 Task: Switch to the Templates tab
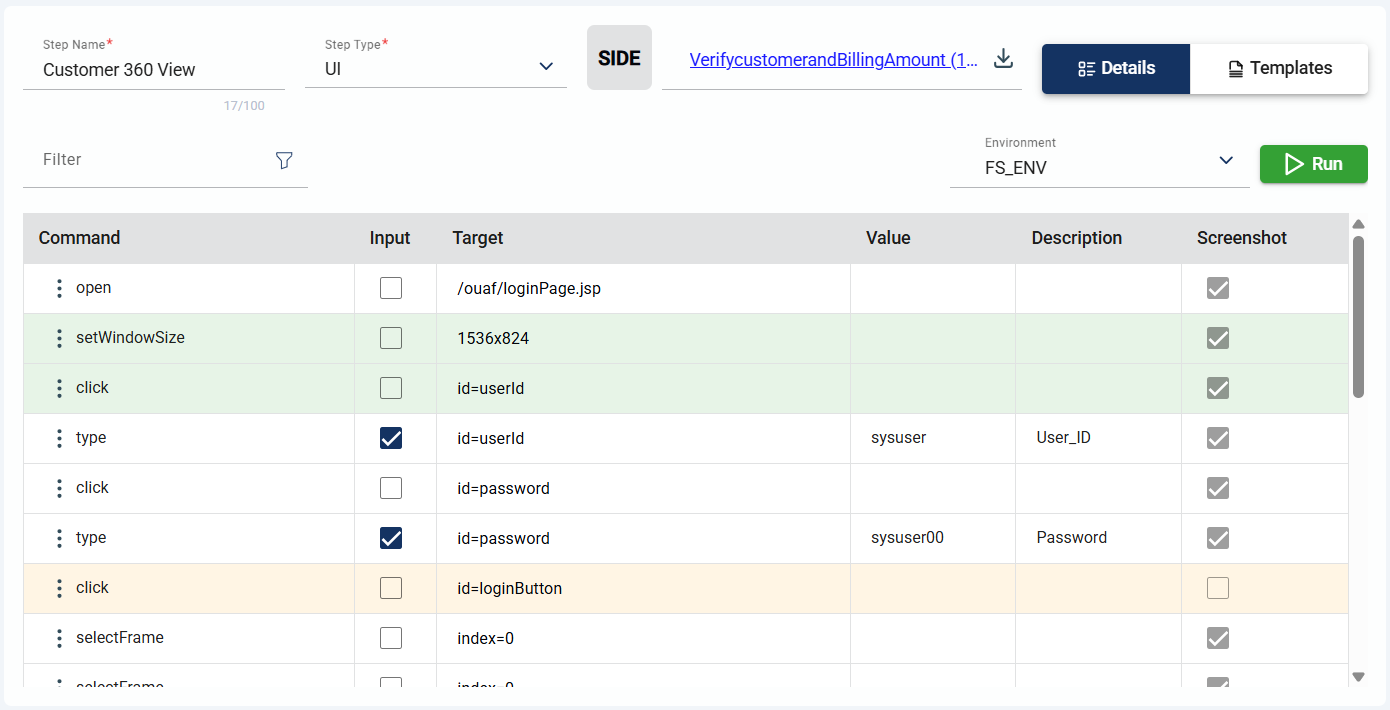tap(1279, 69)
